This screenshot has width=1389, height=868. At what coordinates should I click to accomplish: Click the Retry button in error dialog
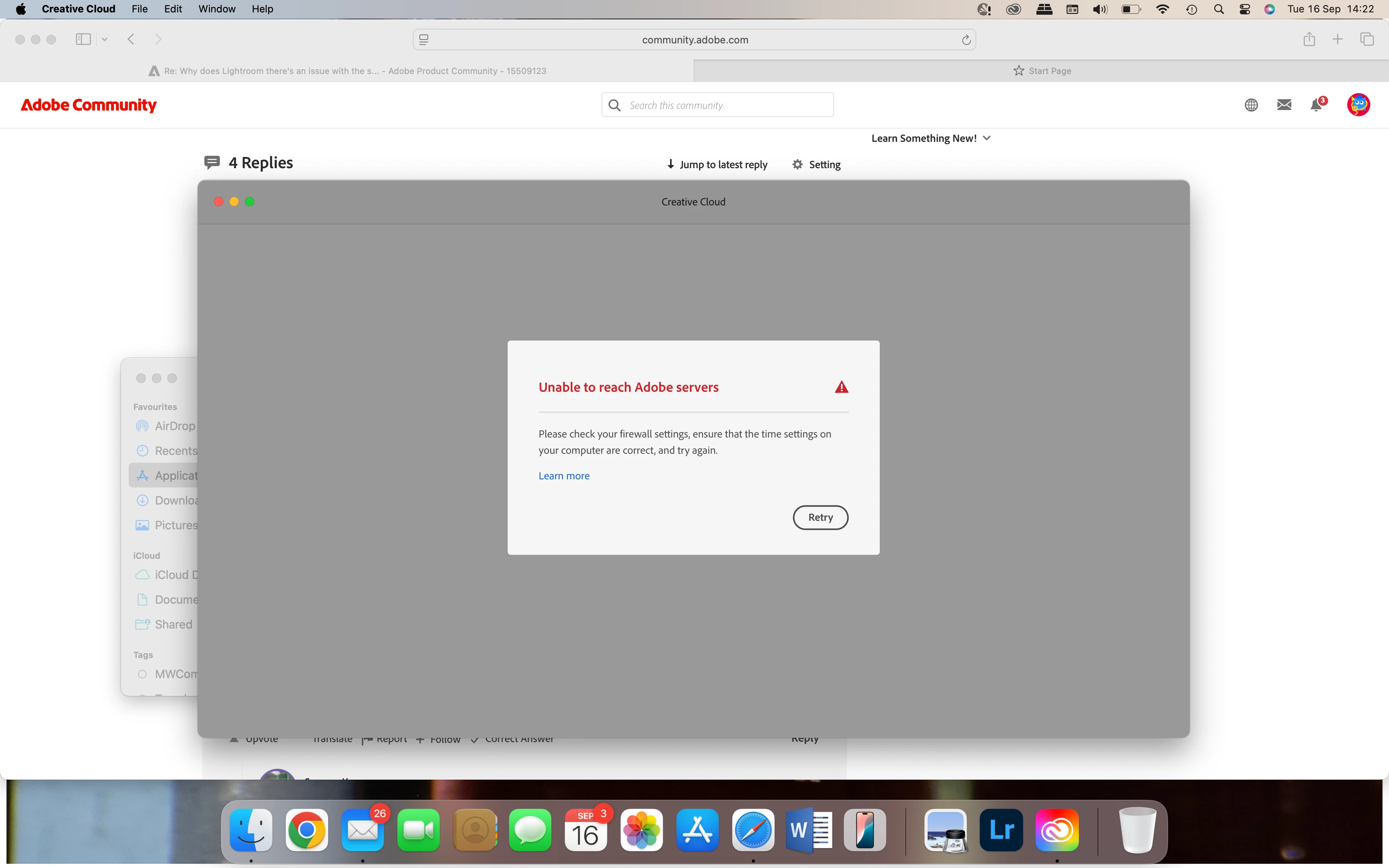[820, 517]
